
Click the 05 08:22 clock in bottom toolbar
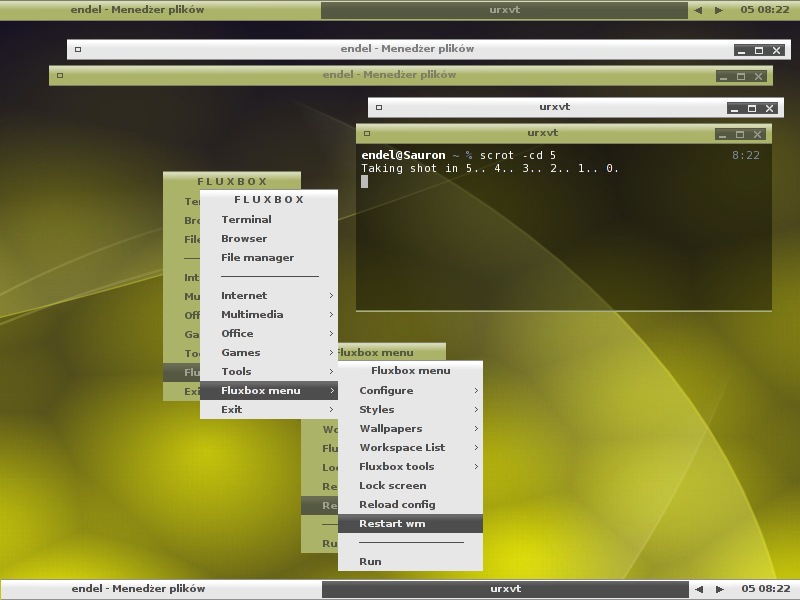coord(766,589)
